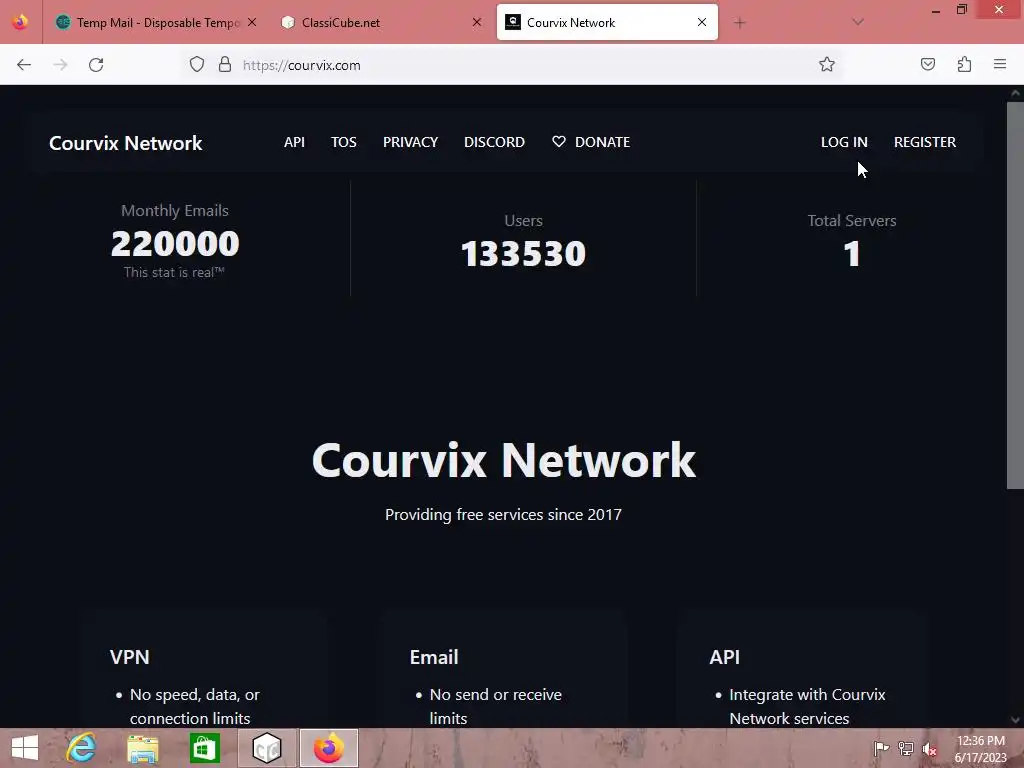Click the VPN card heading
This screenshot has height=768, width=1024.
pos(129,657)
